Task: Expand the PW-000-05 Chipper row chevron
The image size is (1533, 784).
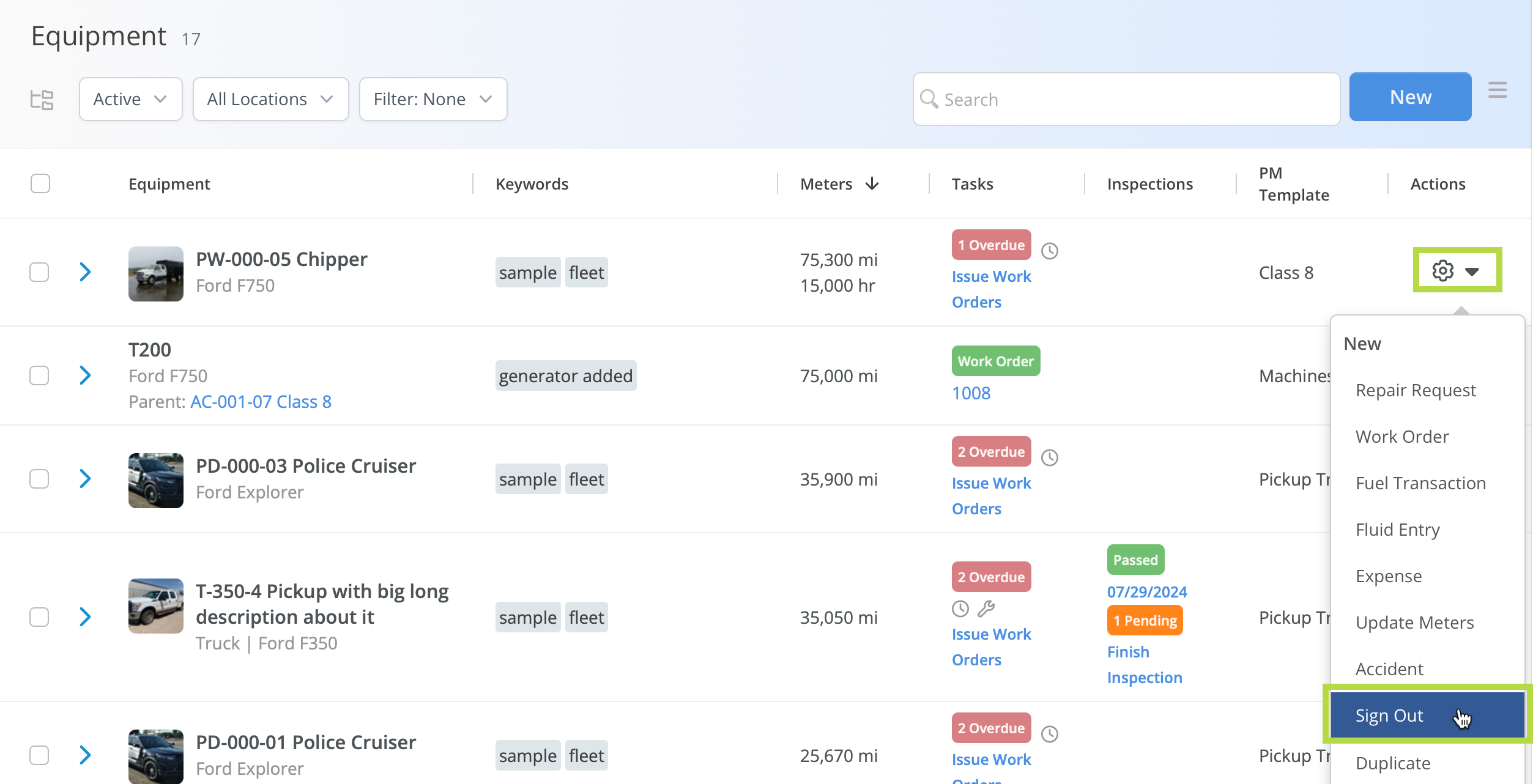Action: (86, 272)
